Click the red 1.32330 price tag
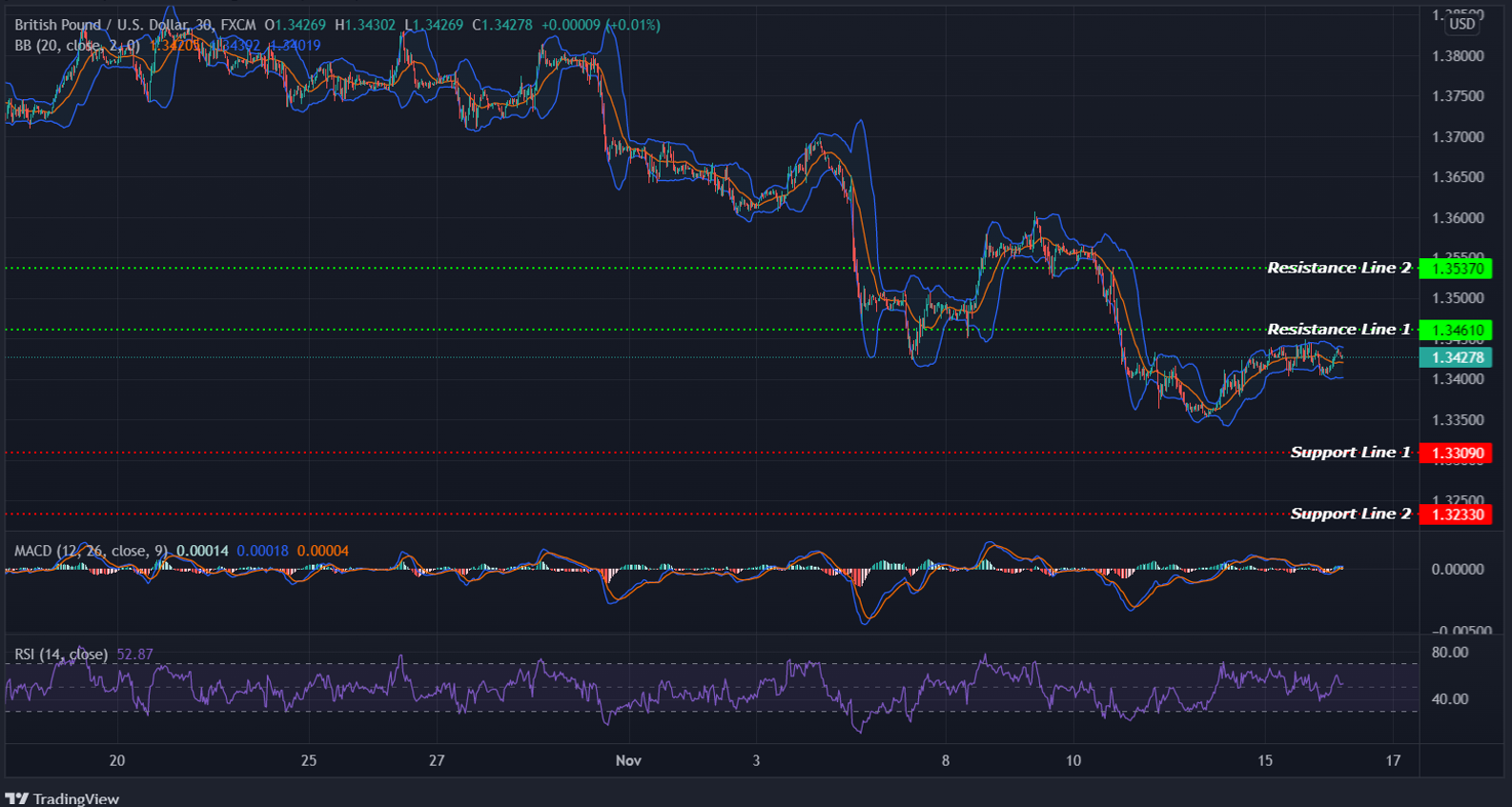 click(x=1456, y=514)
